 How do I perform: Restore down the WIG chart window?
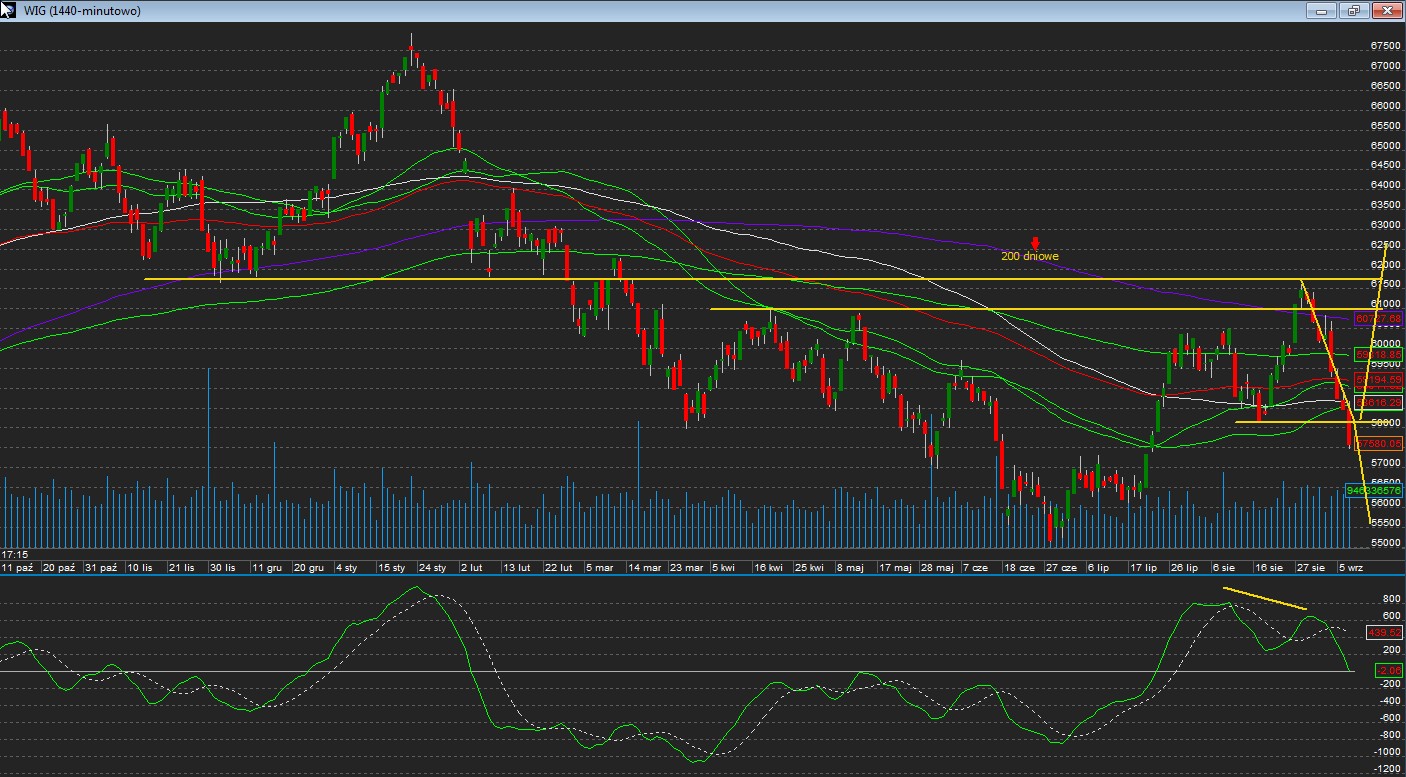1354,10
